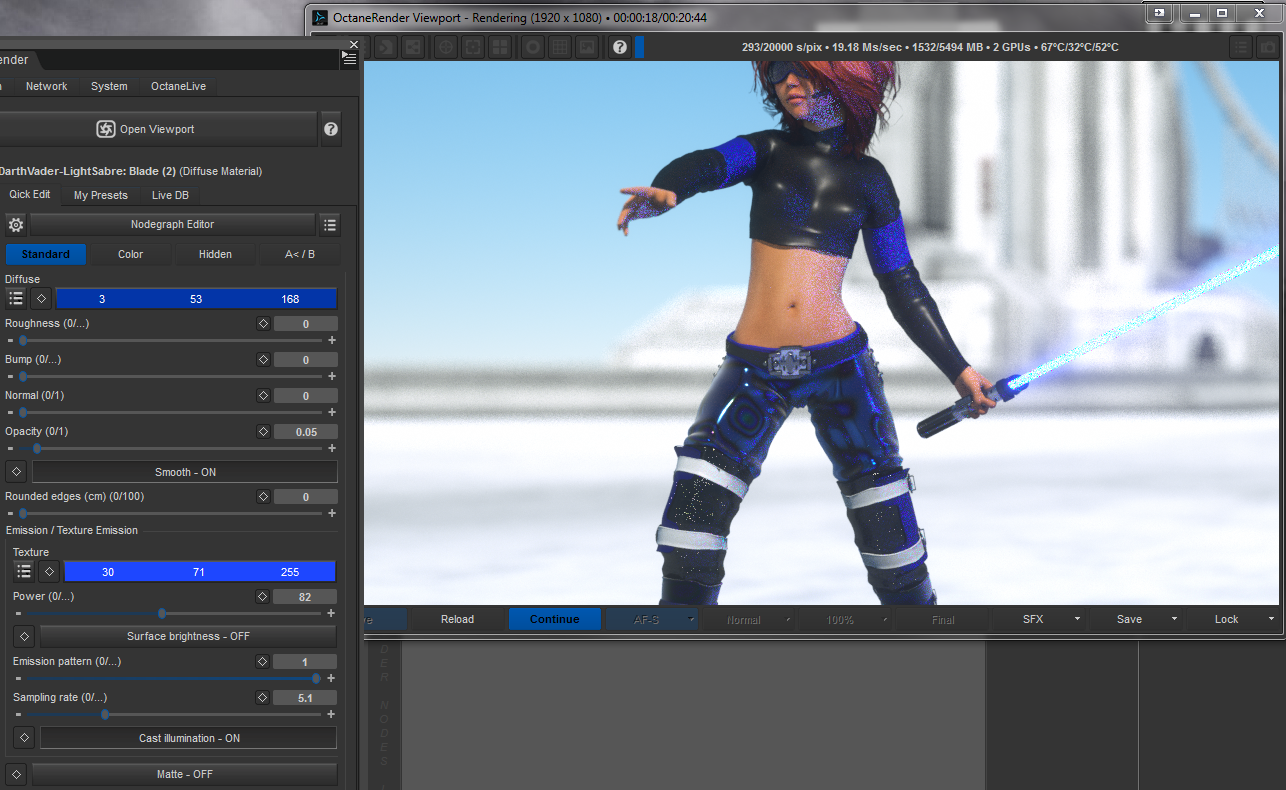The height and width of the screenshot is (790, 1286).
Task: Click the diamond icon beside Cast illumination
Action: 24,739
